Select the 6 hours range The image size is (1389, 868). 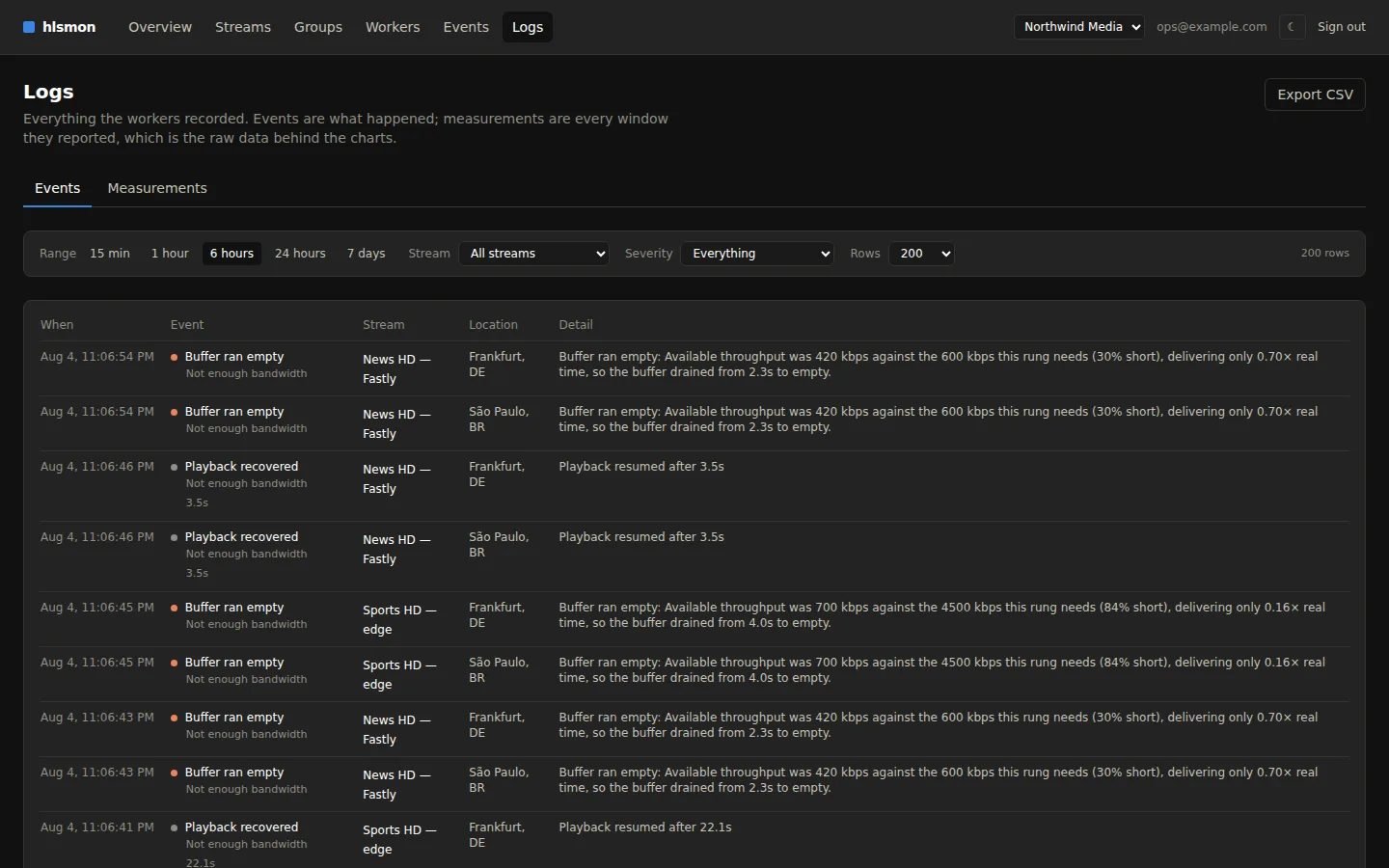(x=231, y=254)
